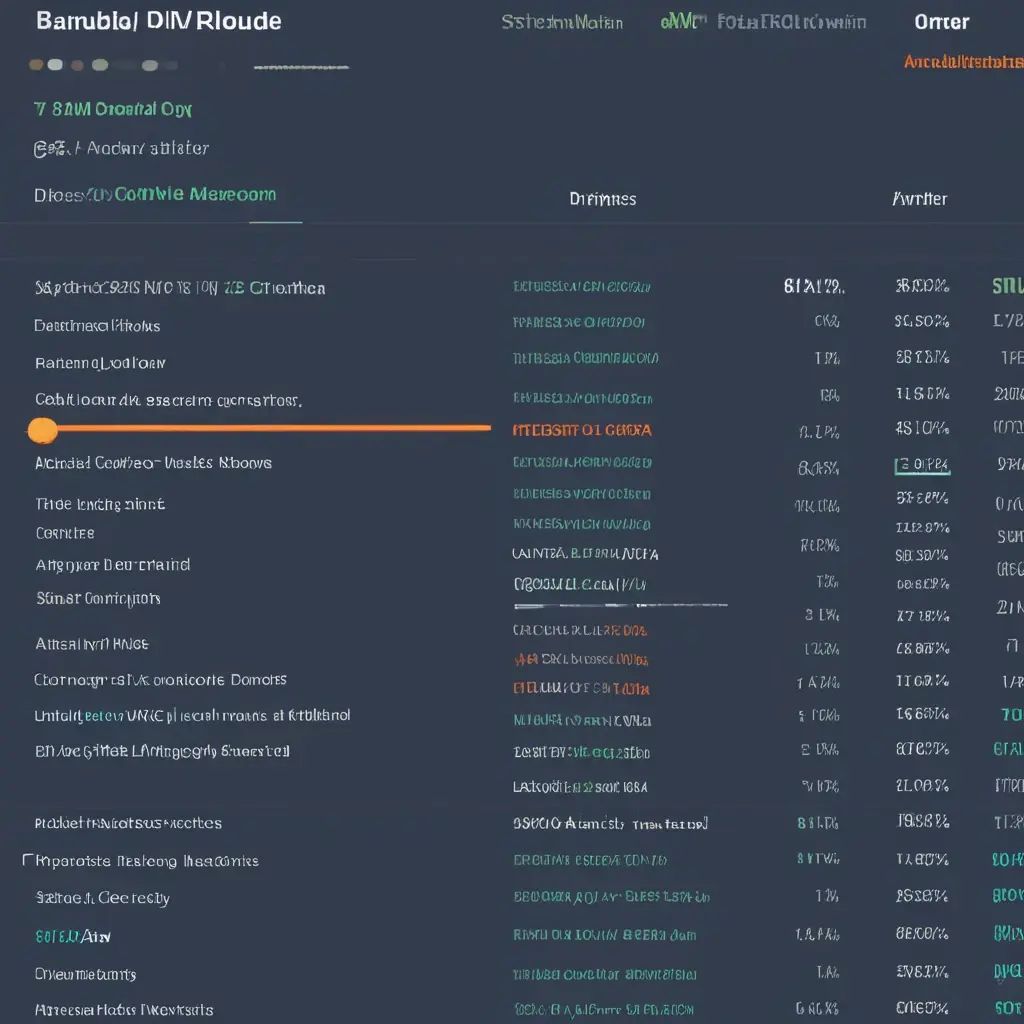The width and height of the screenshot is (1024, 1024).
Task: Select the "Sinar Comiciprors" list row
Action: click(x=98, y=599)
